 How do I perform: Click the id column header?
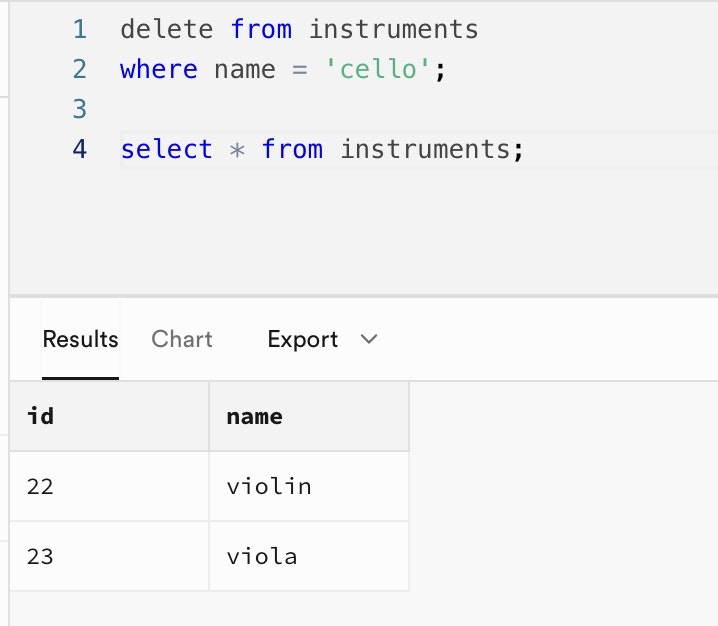41,416
